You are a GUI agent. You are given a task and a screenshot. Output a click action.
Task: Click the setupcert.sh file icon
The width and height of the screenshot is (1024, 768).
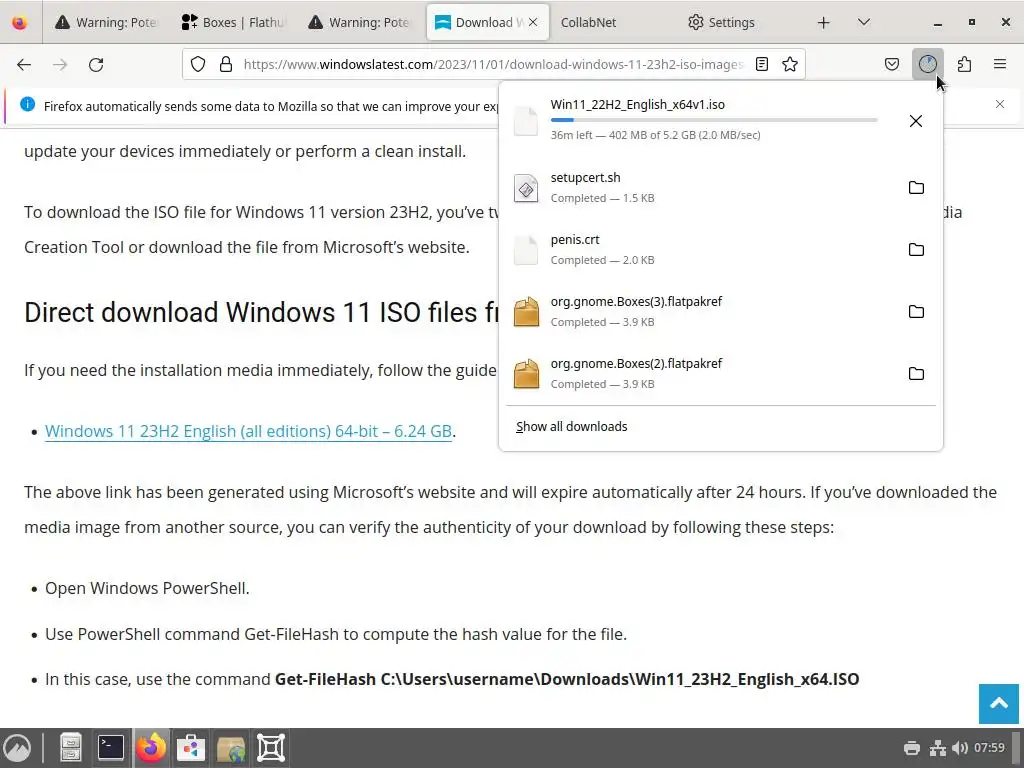coord(526,189)
